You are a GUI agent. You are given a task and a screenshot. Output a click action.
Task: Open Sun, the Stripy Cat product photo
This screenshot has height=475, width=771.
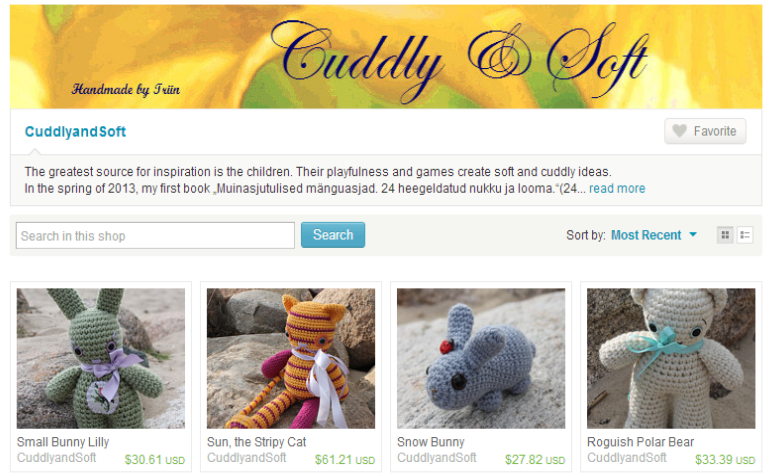pyautogui.click(x=291, y=358)
